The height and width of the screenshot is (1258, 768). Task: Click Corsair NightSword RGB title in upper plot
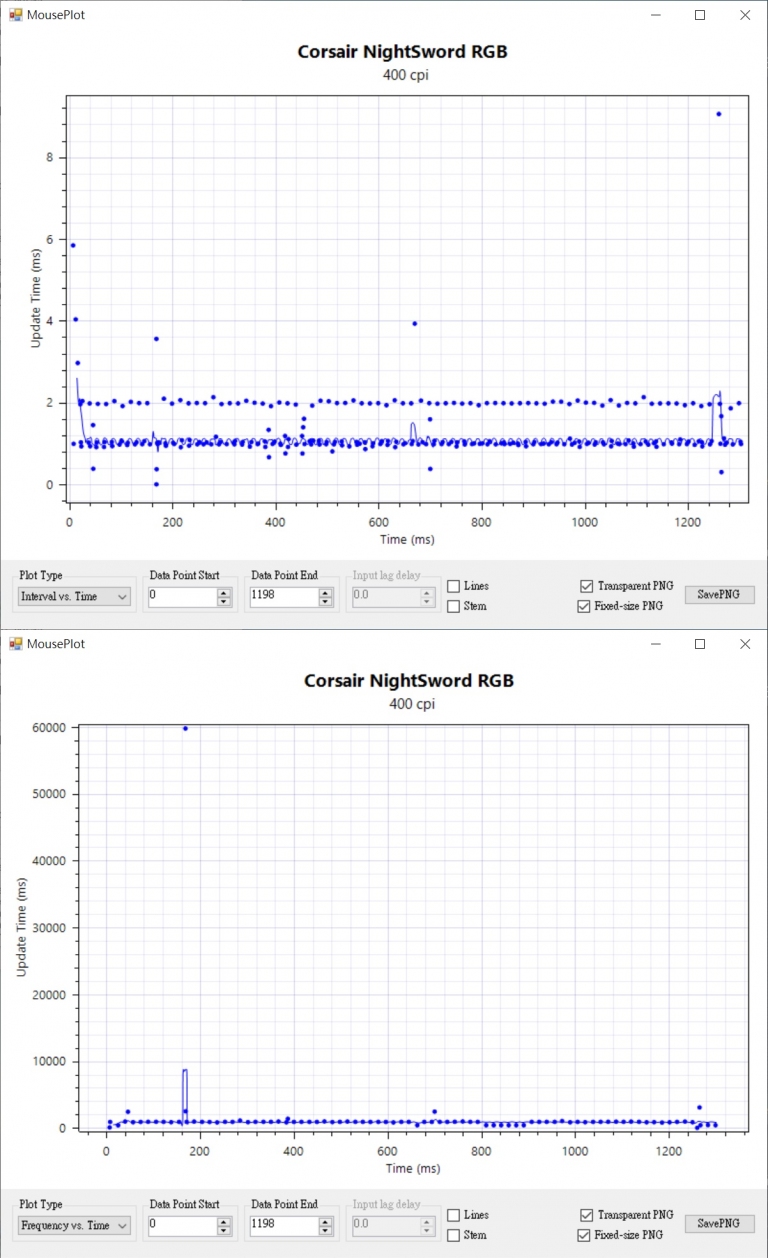coord(402,52)
